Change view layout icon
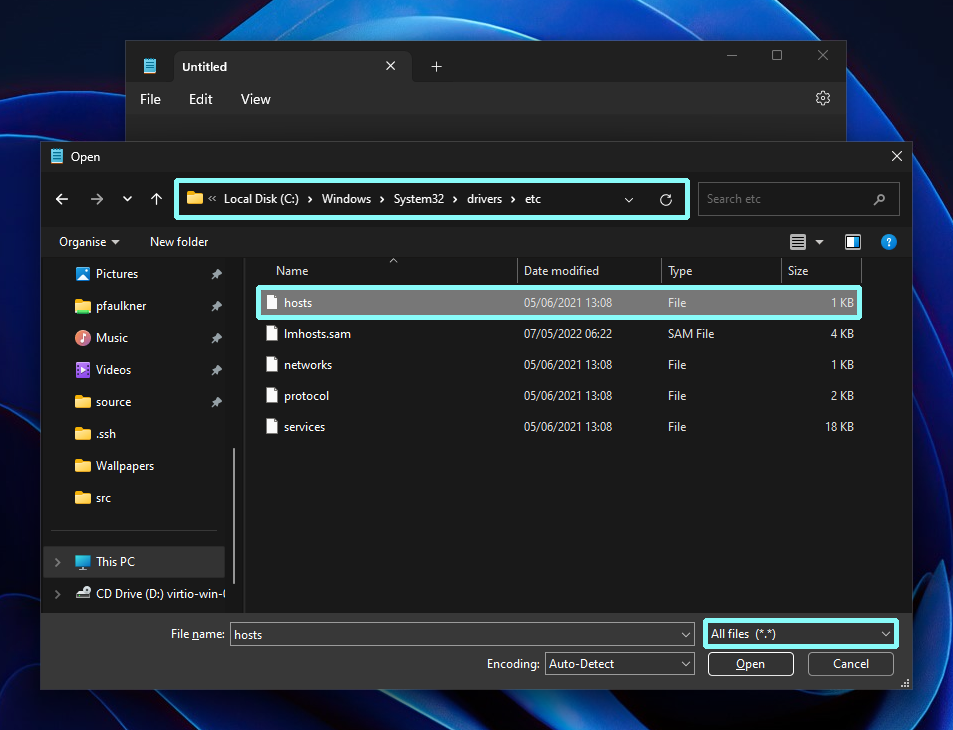 click(x=798, y=242)
